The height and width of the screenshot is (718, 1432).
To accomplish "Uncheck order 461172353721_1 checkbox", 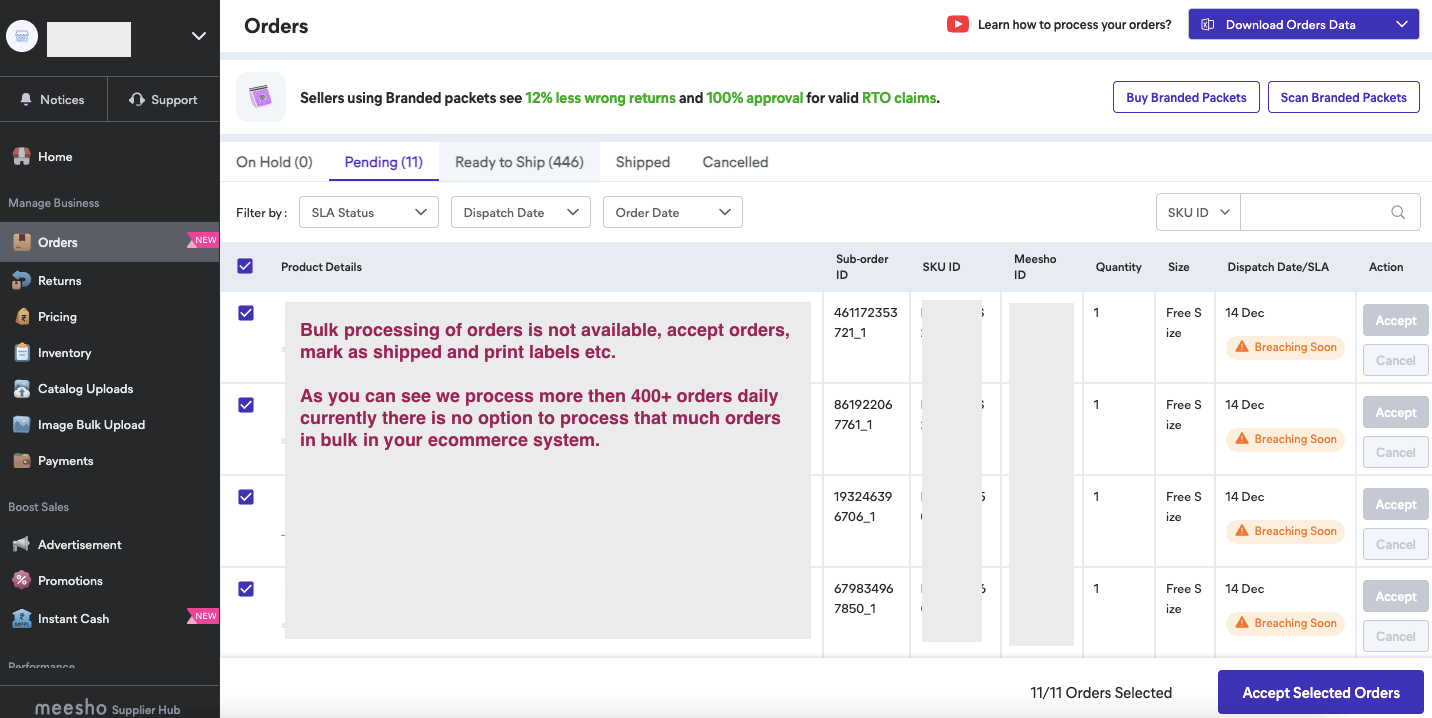I will coord(246,313).
